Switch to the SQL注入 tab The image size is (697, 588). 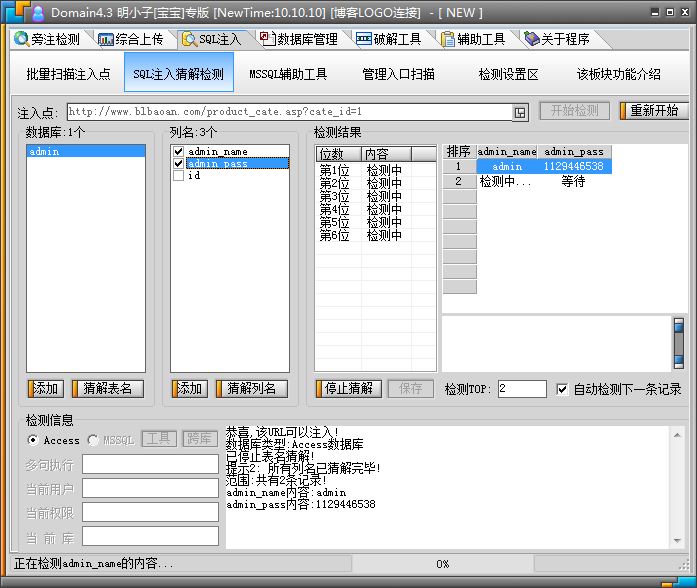coord(213,39)
